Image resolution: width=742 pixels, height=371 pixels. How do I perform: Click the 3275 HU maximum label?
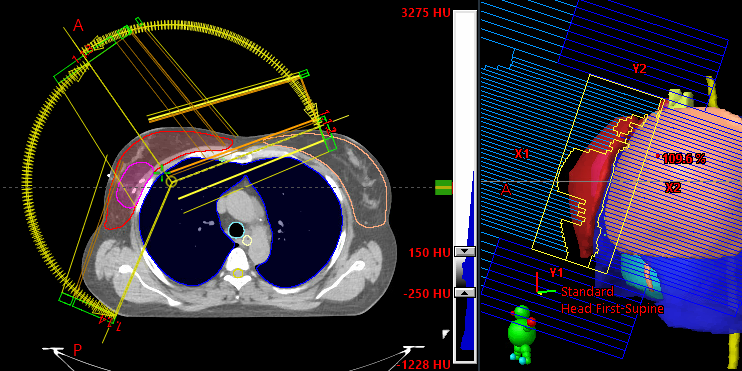[x=426, y=13]
